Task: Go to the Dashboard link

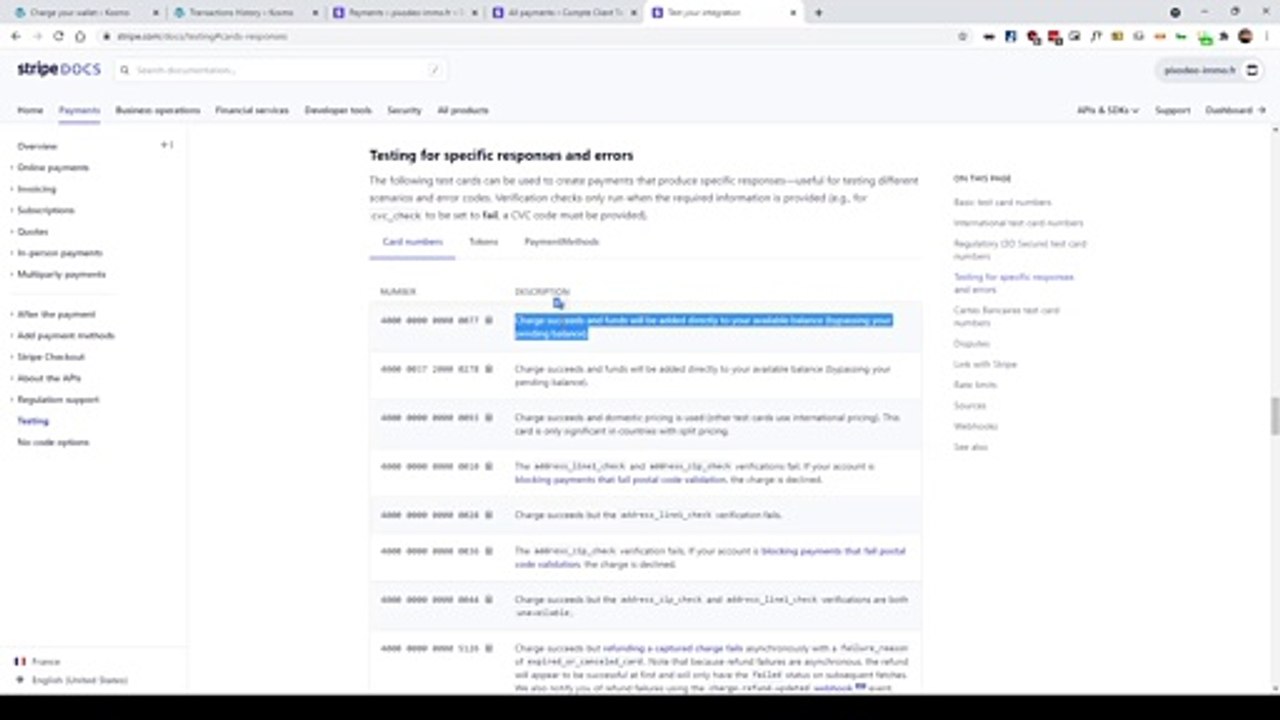Action: click(x=1235, y=110)
